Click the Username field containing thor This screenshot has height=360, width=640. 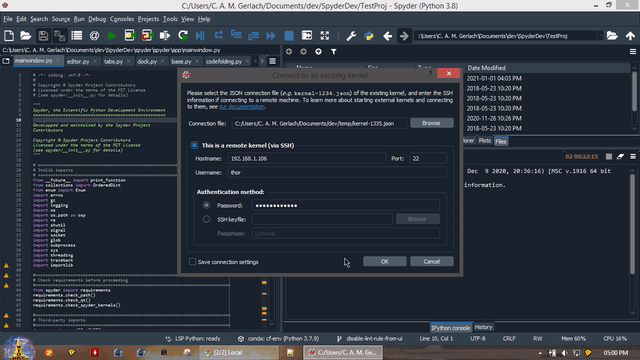[337, 172]
